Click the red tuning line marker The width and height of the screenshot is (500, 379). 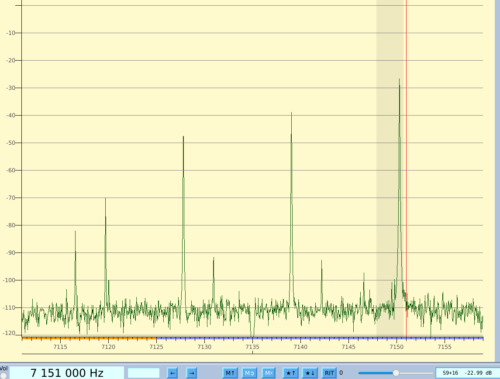coord(406,167)
